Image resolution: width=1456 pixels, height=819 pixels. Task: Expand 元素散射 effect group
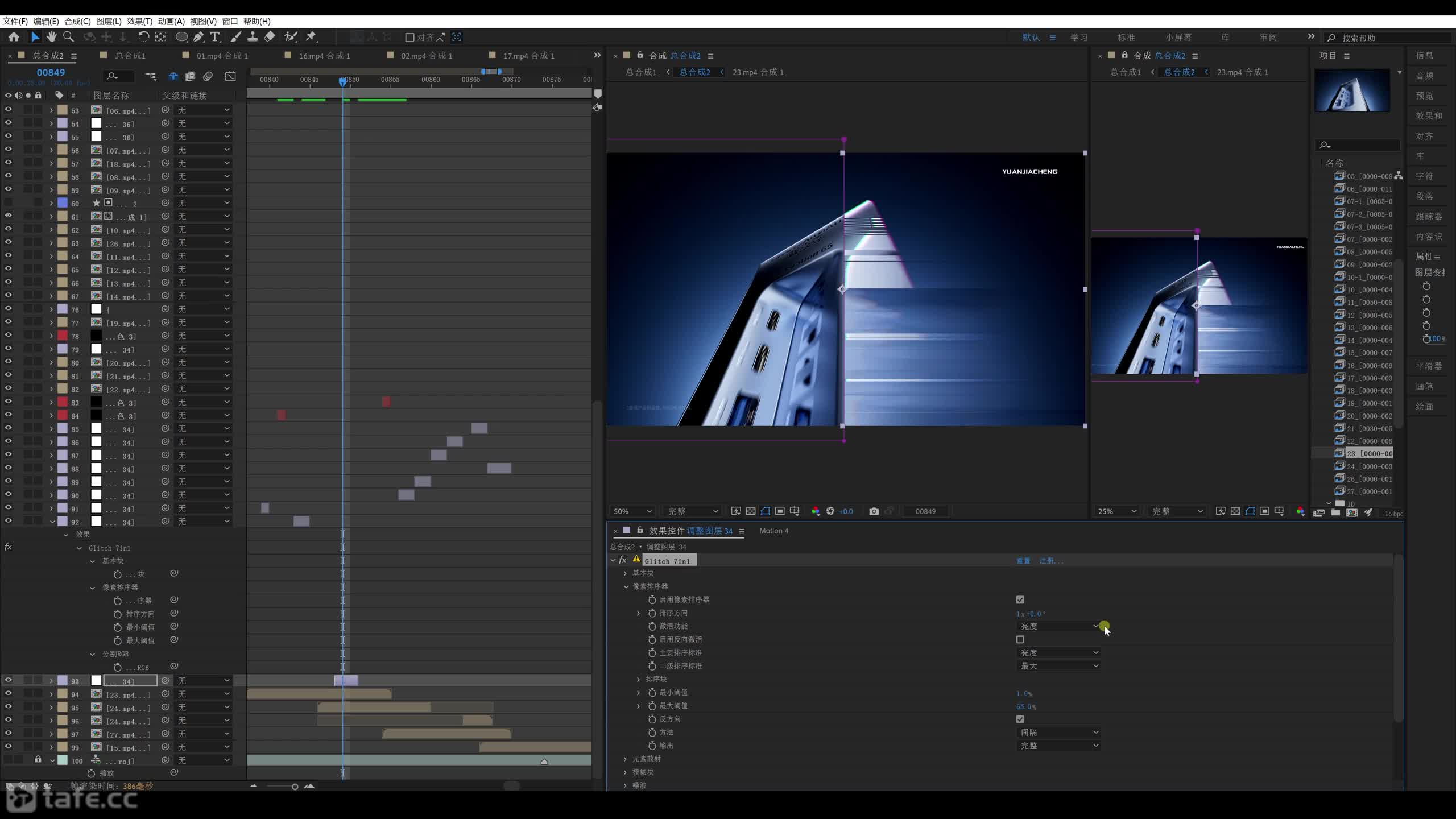[x=625, y=759]
